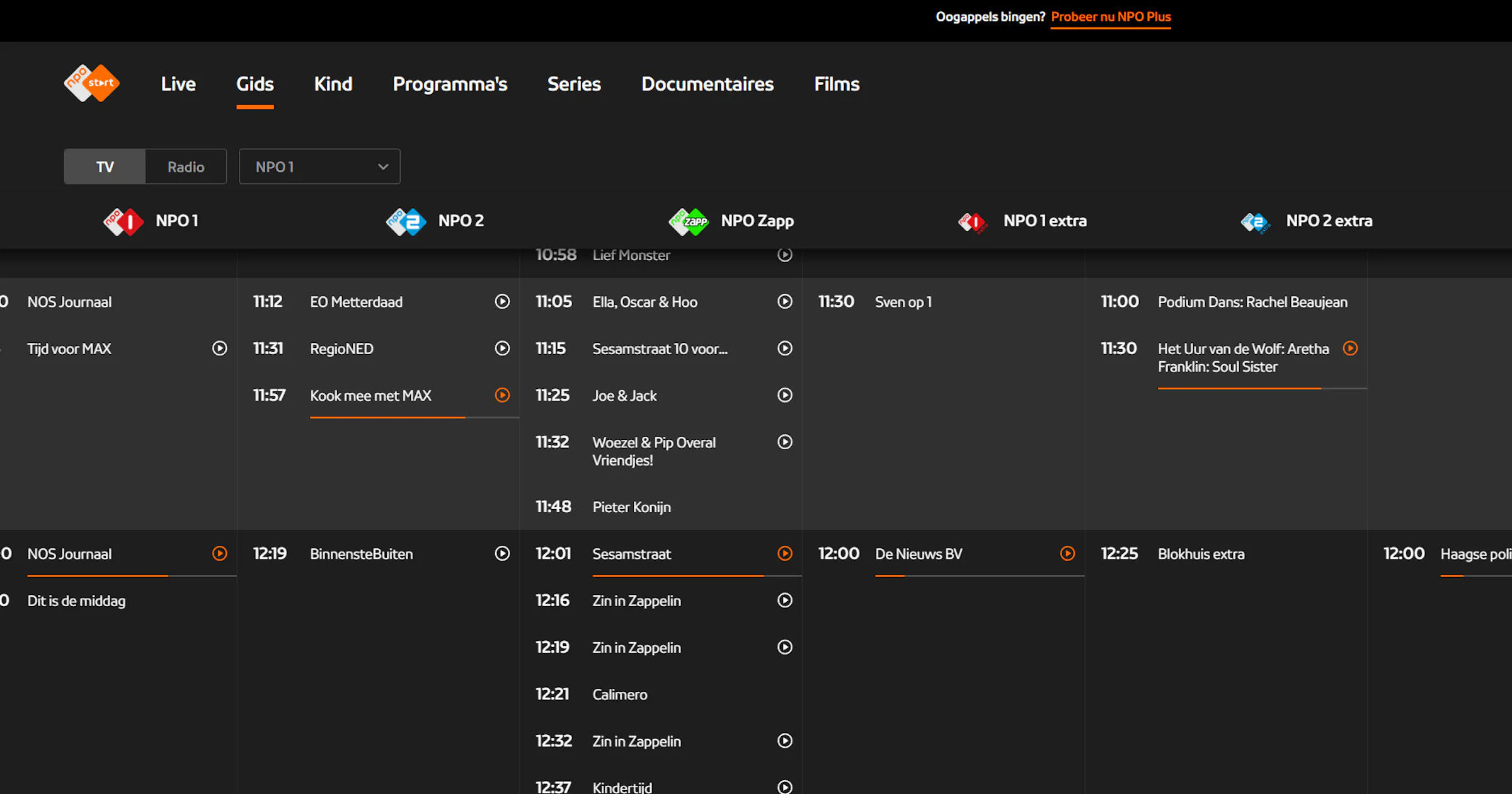Play Zin in Zappelin at 12:16
Viewport: 1512px width, 794px height.
(784, 601)
